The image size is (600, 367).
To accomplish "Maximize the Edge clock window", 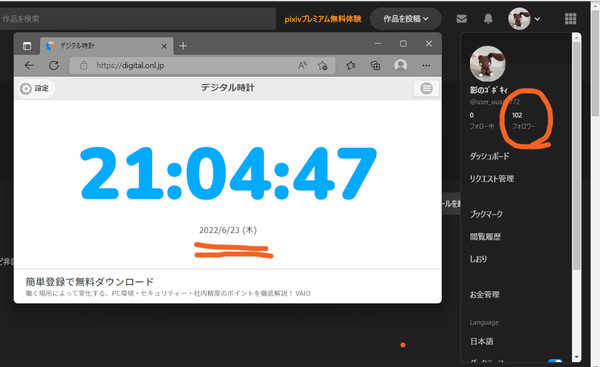I will (x=403, y=44).
